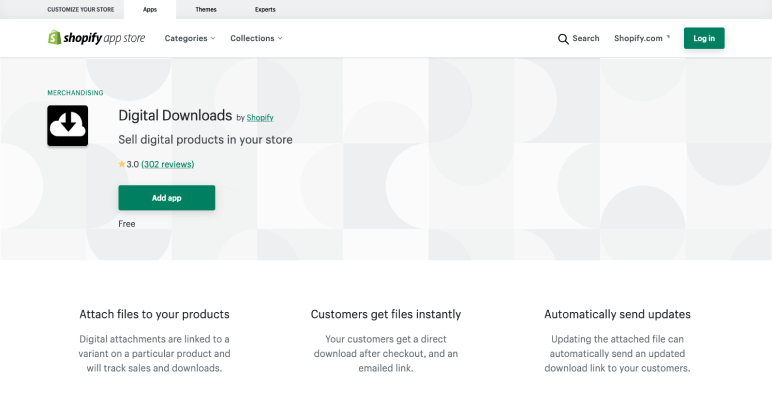This screenshot has height=400, width=772.
Task: Open the Shopify developer link
Action: (260, 117)
